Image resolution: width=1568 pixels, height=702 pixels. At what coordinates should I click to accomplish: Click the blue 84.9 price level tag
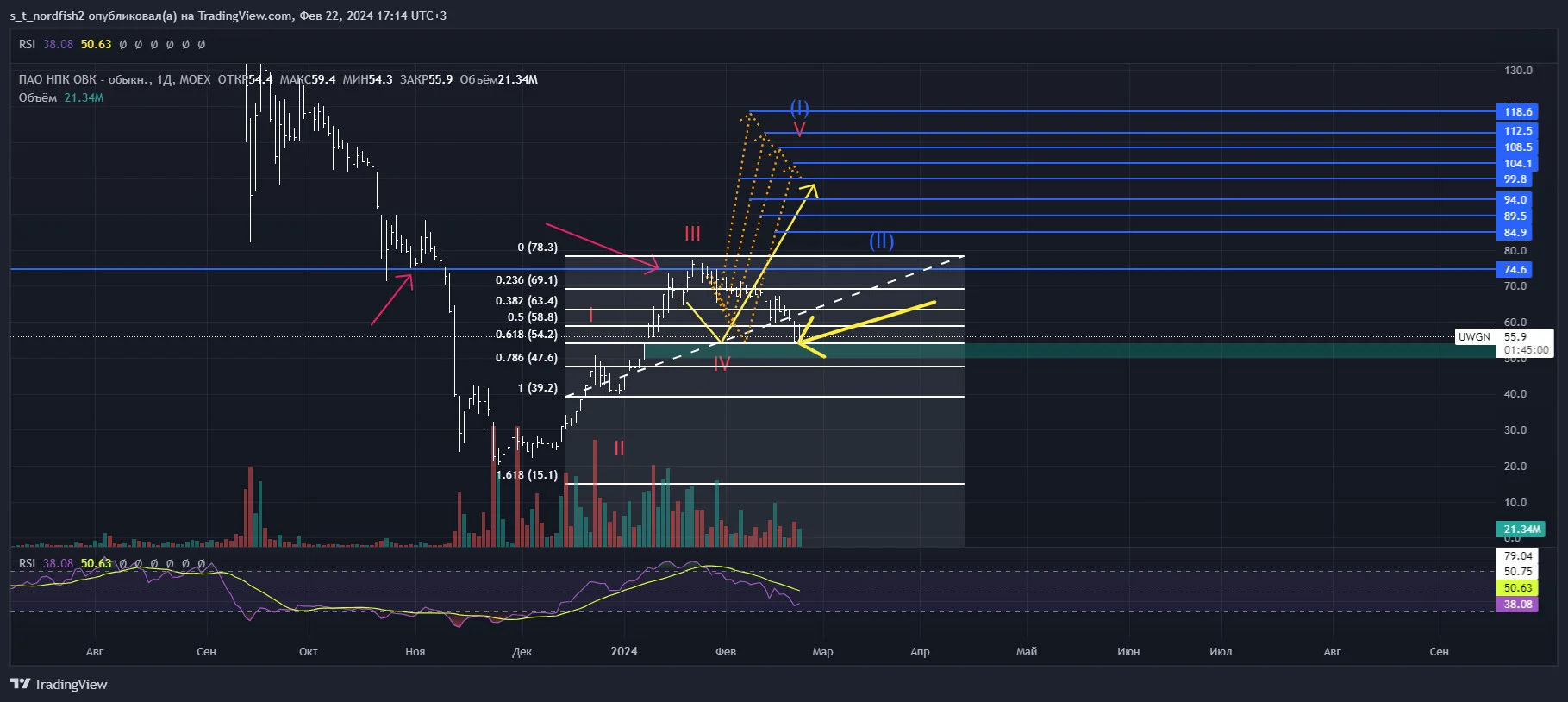1515,233
